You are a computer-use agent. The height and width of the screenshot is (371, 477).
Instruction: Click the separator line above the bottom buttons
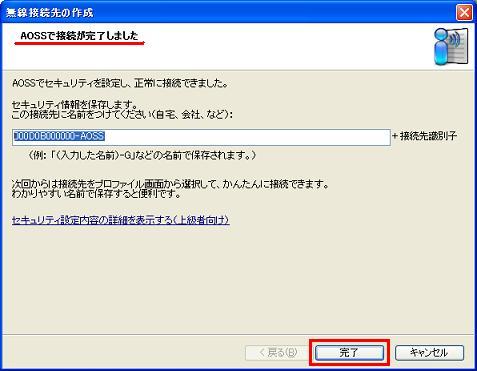point(238,334)
